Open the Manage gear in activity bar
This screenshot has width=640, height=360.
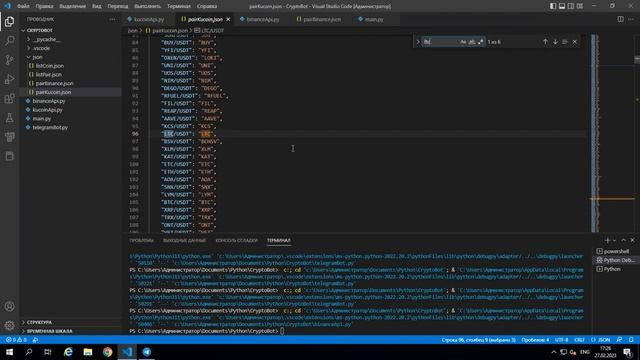(x=9, y=325)
